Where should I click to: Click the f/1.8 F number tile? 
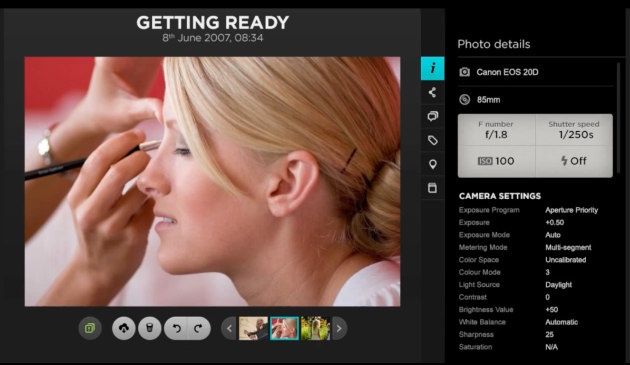point(496,130)
